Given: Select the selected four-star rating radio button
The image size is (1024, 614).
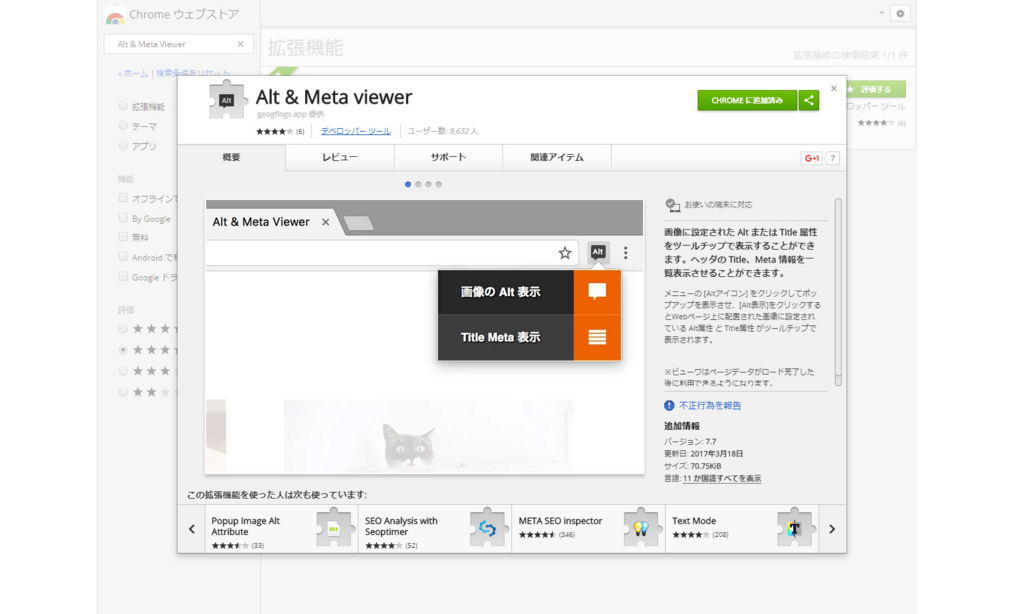Looking at the screenshot, I should pyautogui.click(x=123, y=349).
